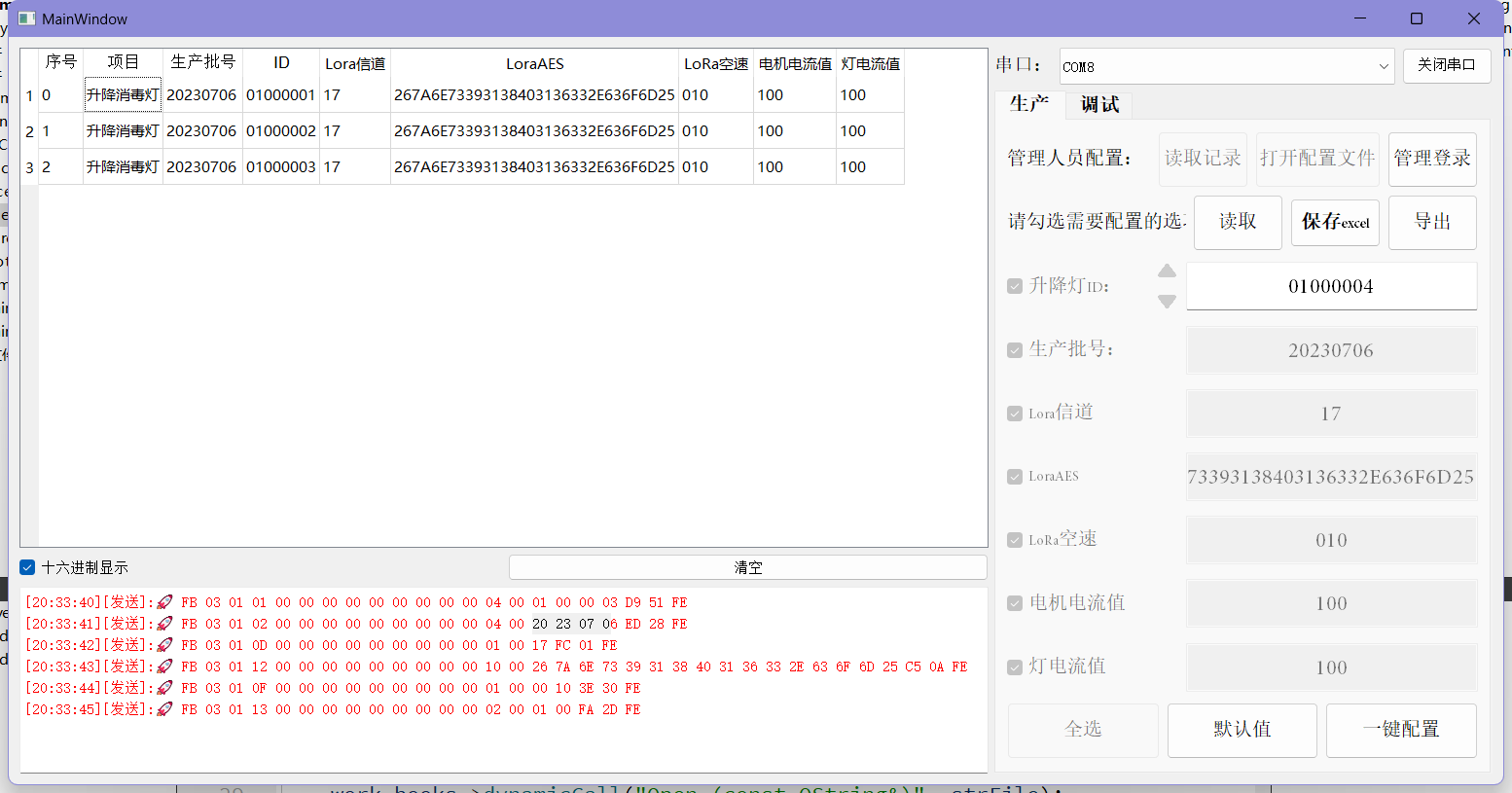Click 打开配置文件 to open the config file

1317,159
